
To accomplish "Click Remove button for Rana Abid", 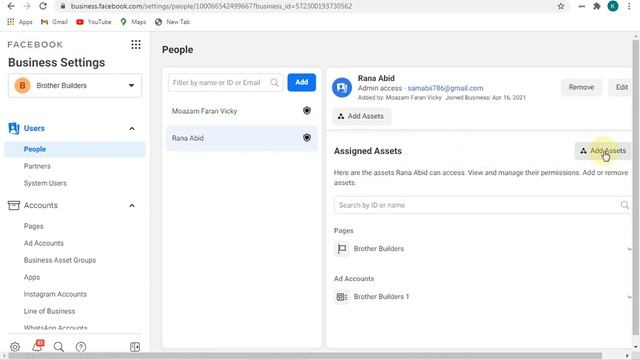I will 581,87.
